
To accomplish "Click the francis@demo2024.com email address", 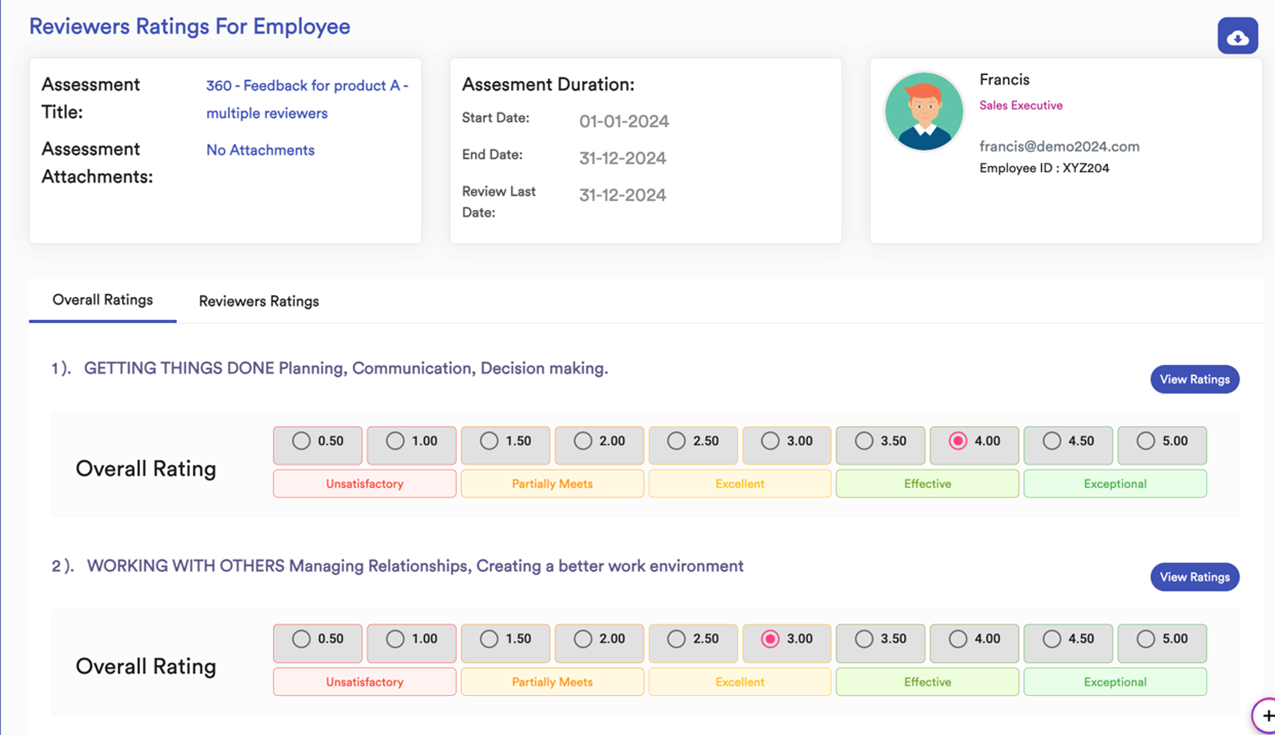I will (x=1059, y=146).
